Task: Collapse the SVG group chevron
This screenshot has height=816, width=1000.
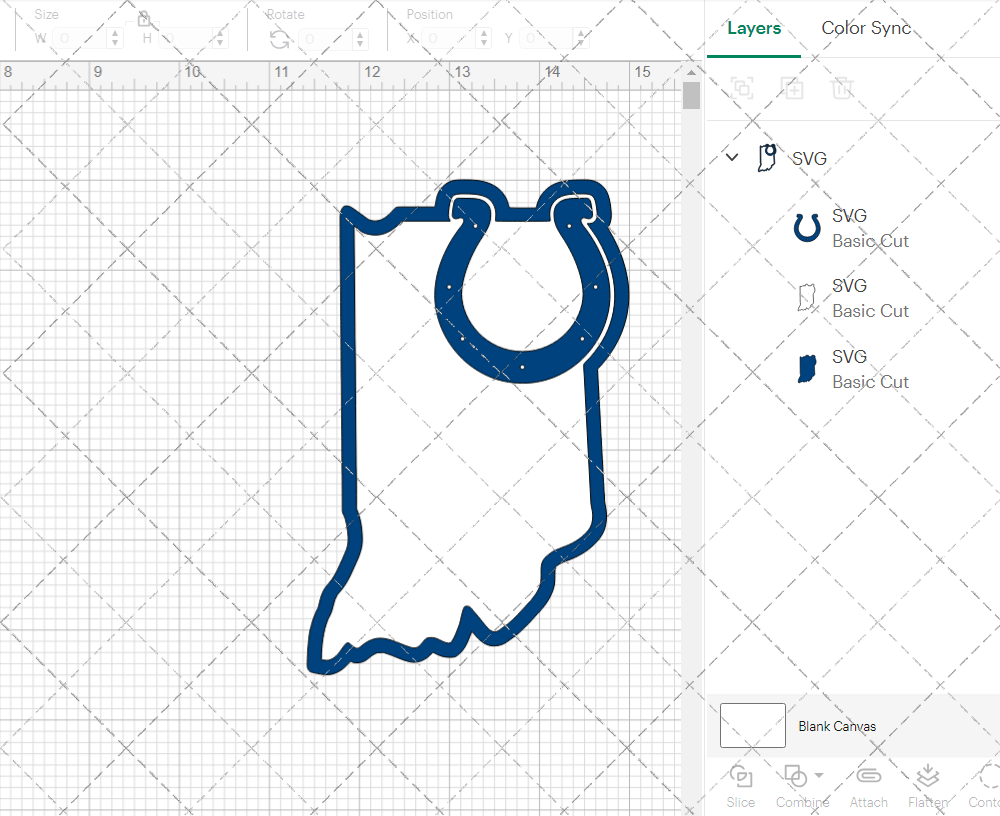Action: 732,157
